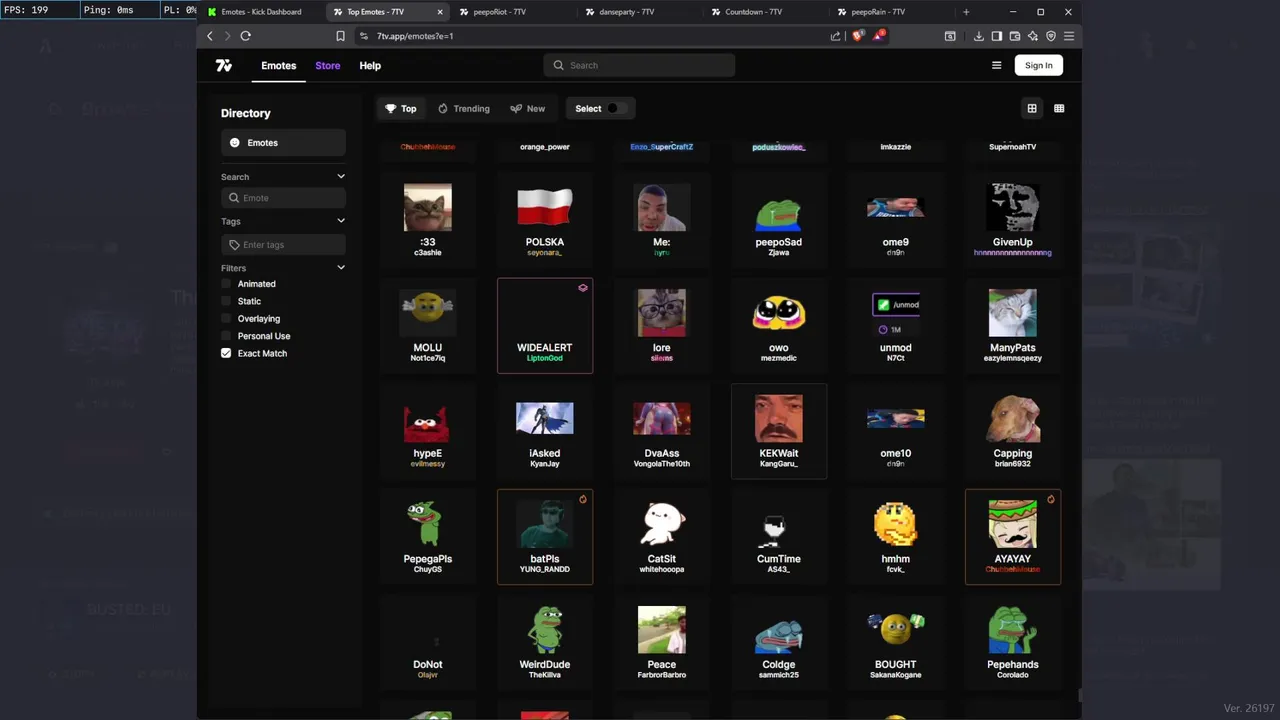
Task: Open the Store nav item
Action: click(x=328, y=65)
